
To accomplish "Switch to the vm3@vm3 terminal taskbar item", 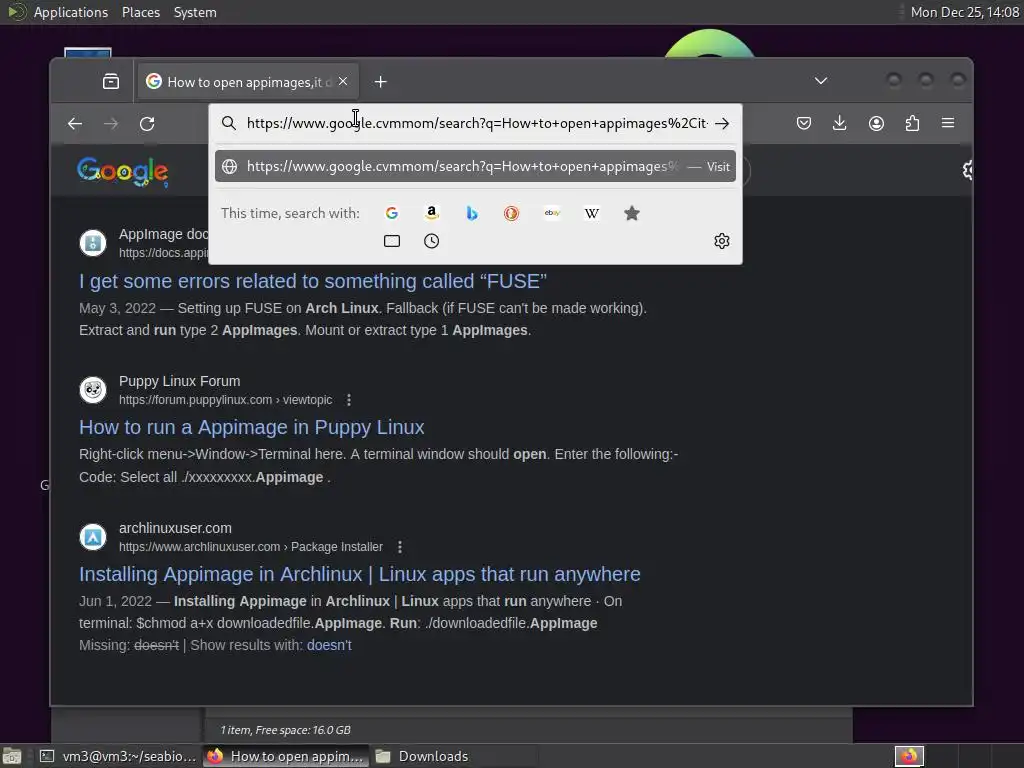I will click(x=118, y=756).
